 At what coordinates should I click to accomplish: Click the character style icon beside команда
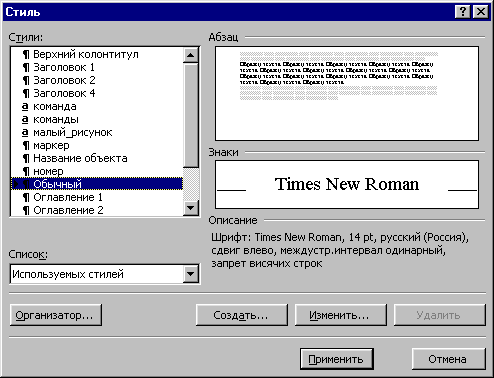point(25,107)
